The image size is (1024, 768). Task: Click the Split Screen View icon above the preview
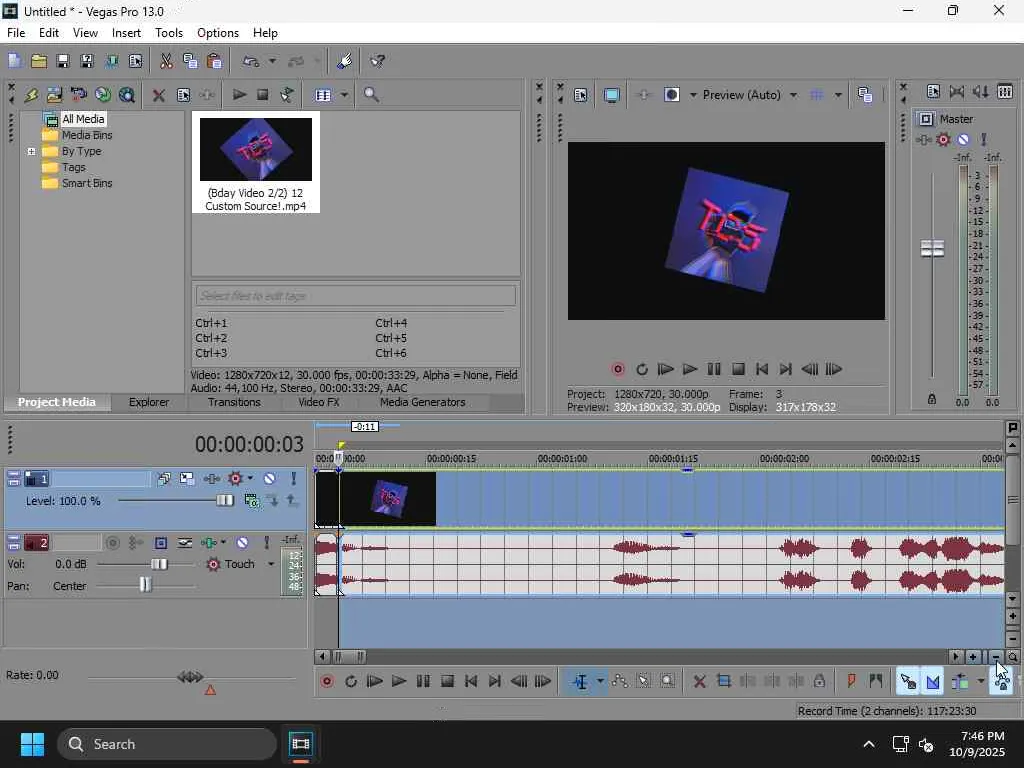pyautogui.click(x=672, y=95)
